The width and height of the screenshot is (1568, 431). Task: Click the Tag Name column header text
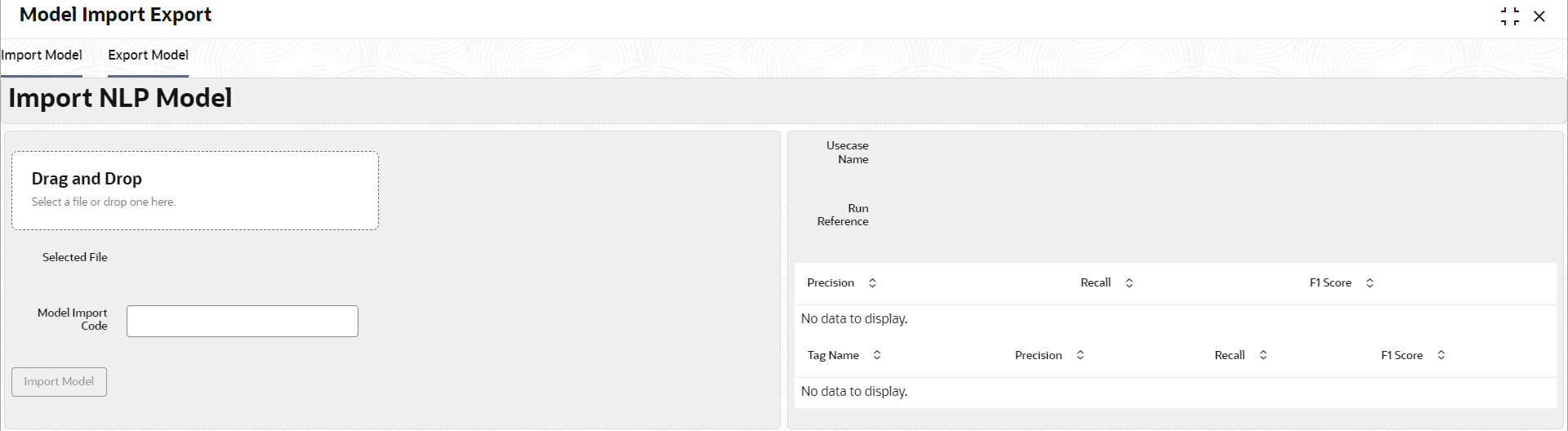(x=833, y=356)
